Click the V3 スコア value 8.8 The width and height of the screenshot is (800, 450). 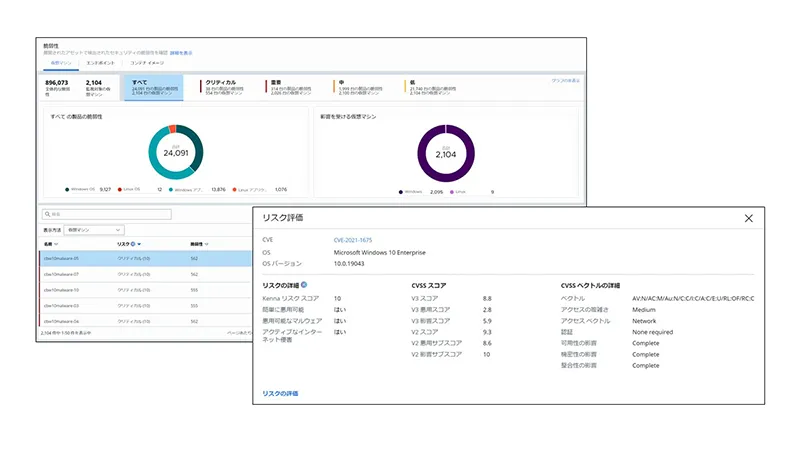tap(487, 298)
